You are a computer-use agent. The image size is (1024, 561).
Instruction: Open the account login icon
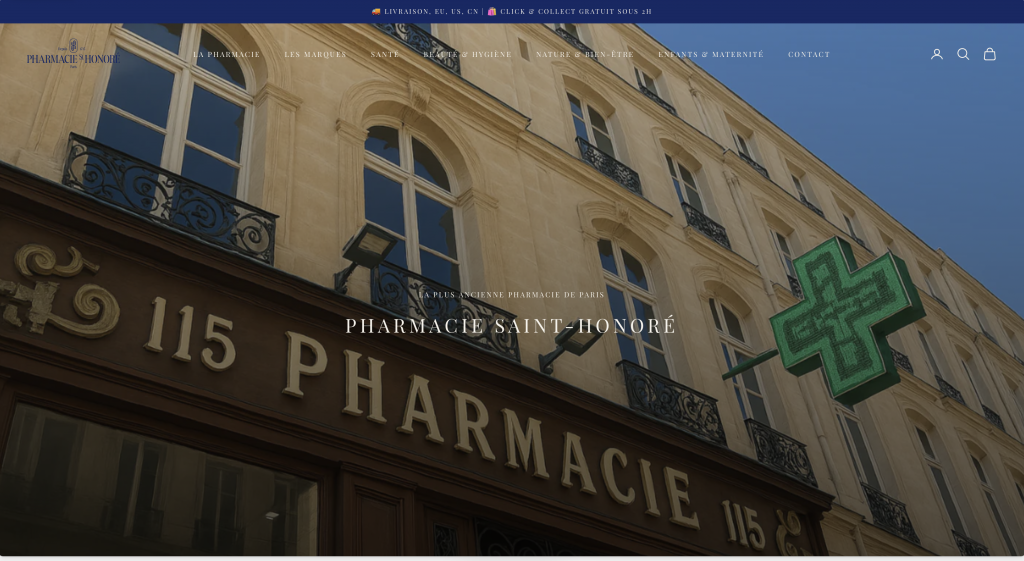click(936, 54)
